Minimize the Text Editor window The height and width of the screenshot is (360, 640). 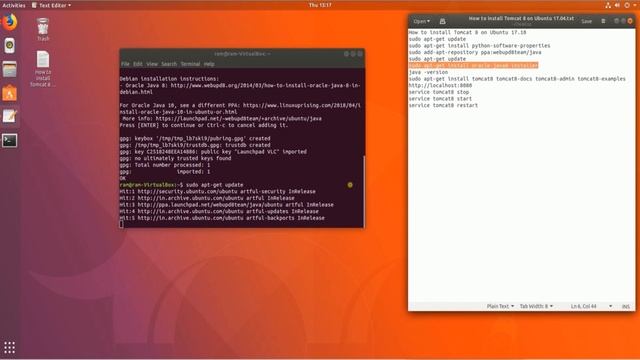pyautogui.click(x=616, y=21)
